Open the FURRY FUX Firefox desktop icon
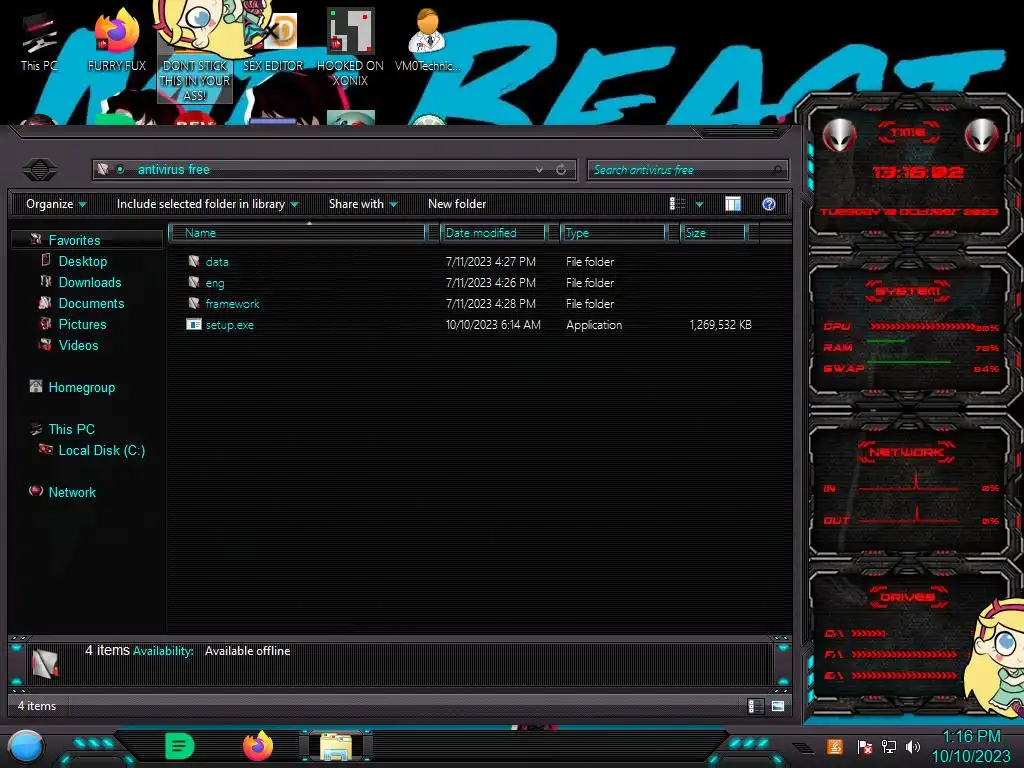1024x768 pixels. click(x=116, y=40)
